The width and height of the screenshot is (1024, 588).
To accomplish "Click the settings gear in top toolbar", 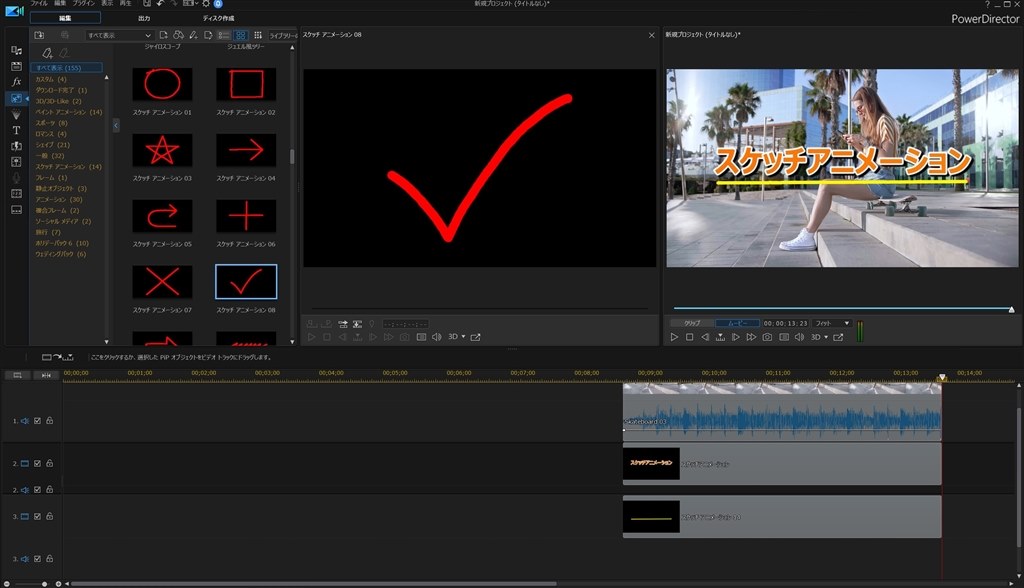I will coord(206,4).
